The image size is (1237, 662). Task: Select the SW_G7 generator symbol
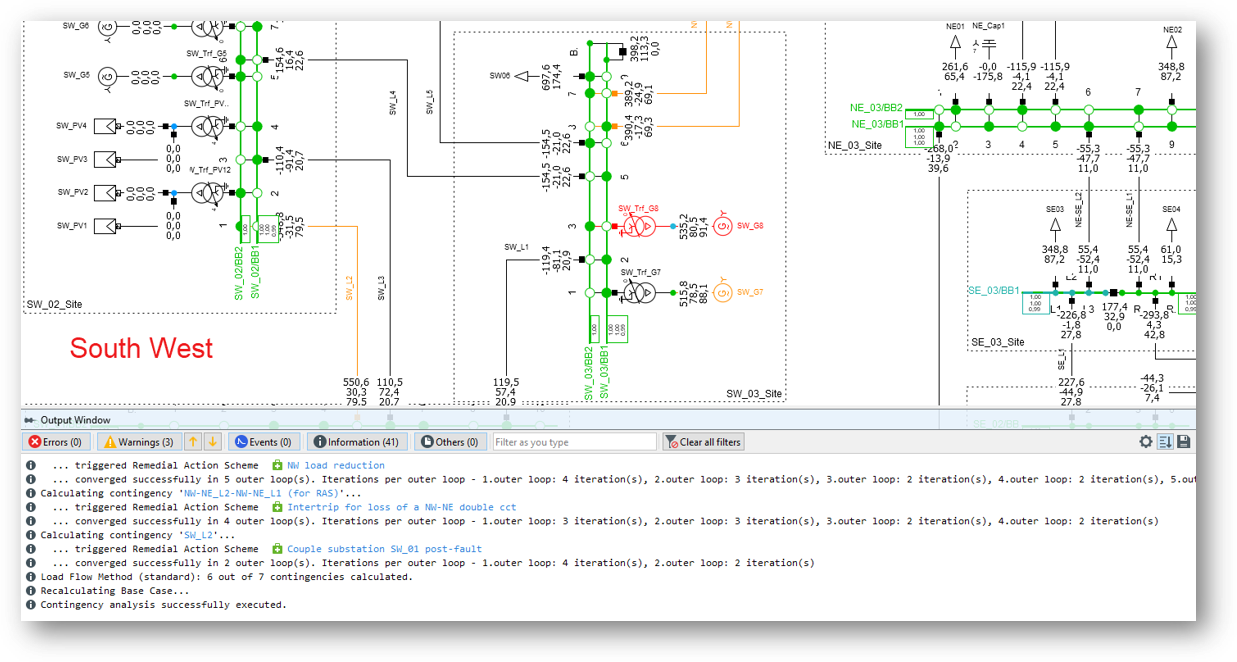[x=720, y=293]
